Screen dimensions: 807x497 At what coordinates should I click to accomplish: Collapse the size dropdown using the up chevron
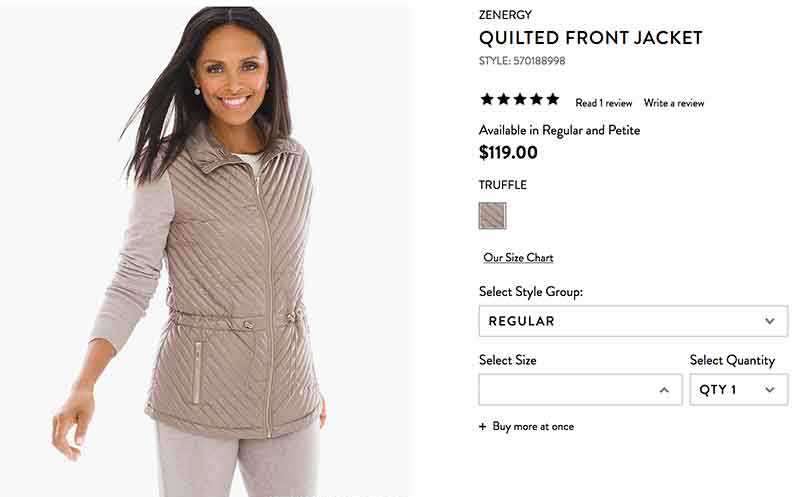click(x=664, y=390)
